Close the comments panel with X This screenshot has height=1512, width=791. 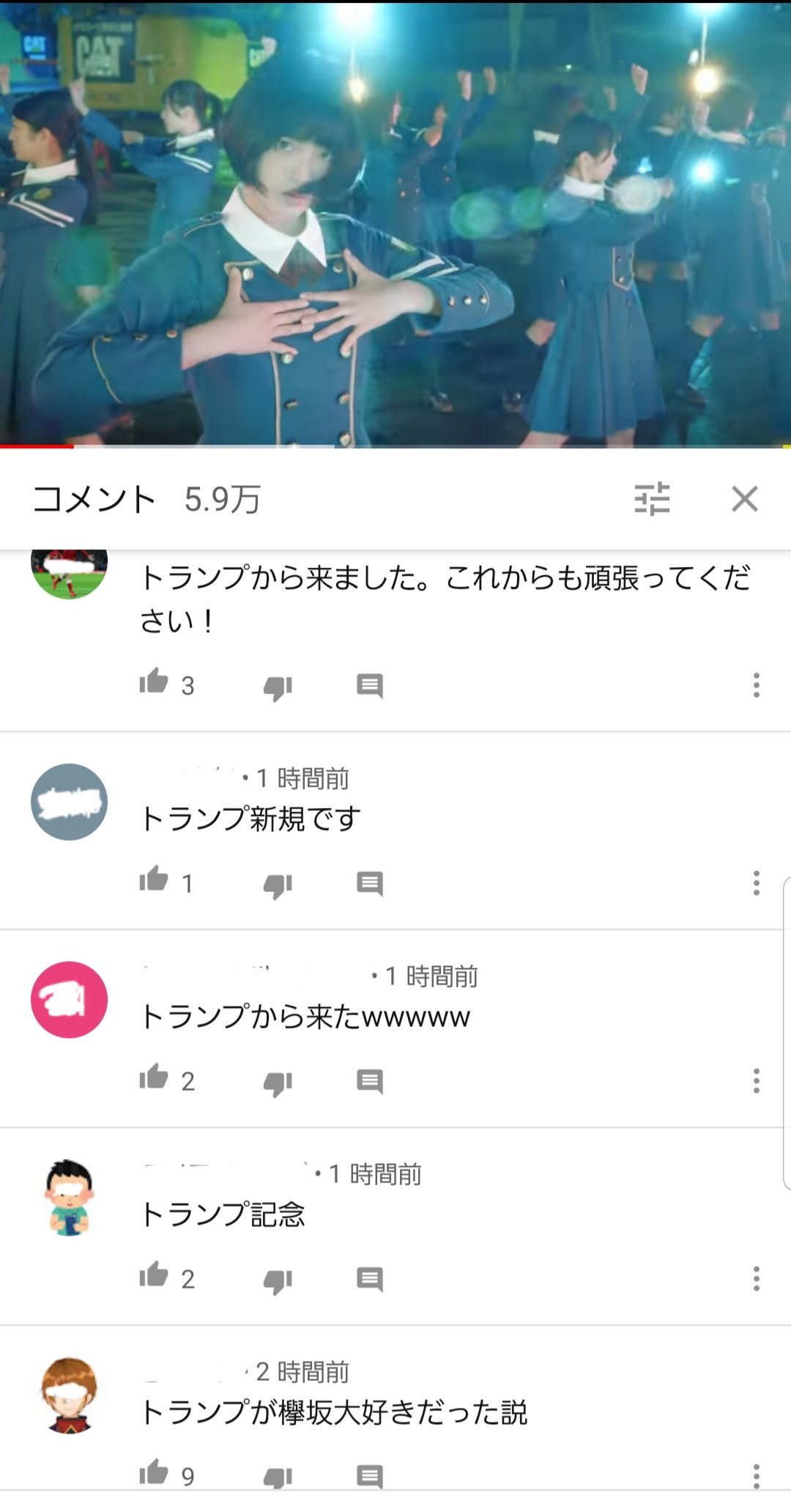745,499
